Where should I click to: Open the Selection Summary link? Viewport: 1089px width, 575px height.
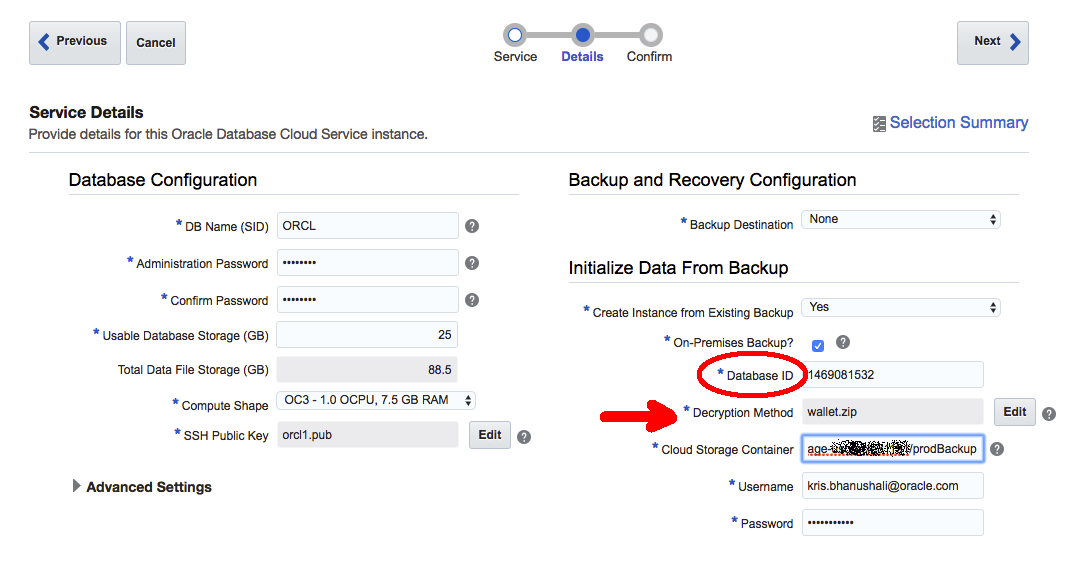[958, 123]
